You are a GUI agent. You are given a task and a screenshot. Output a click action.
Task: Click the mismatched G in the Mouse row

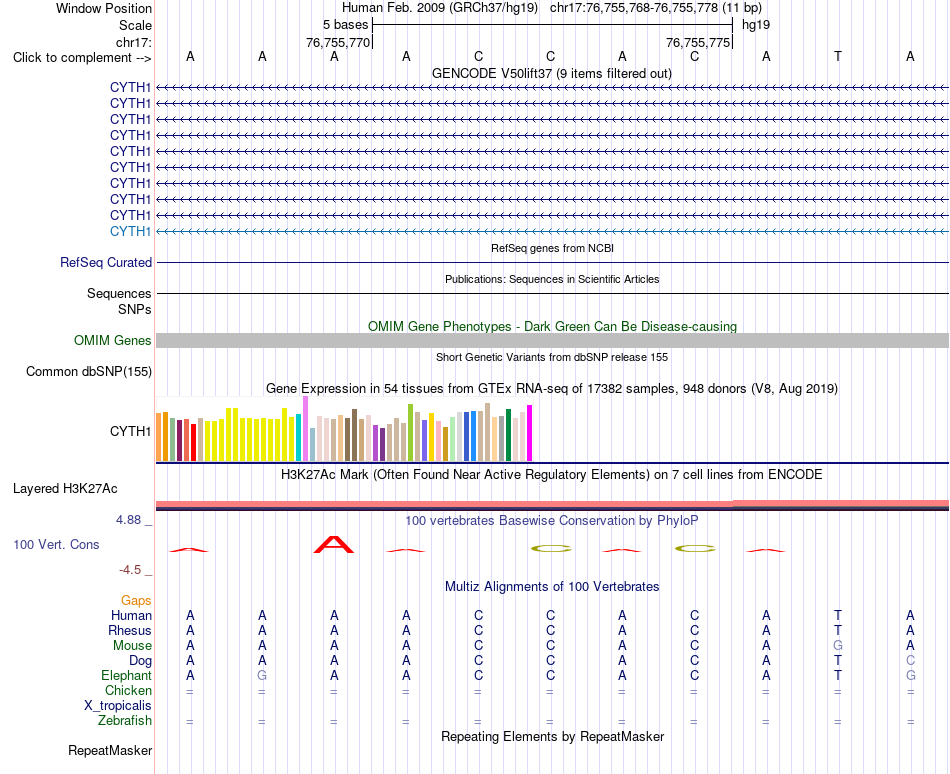click(x=838, y=646)
